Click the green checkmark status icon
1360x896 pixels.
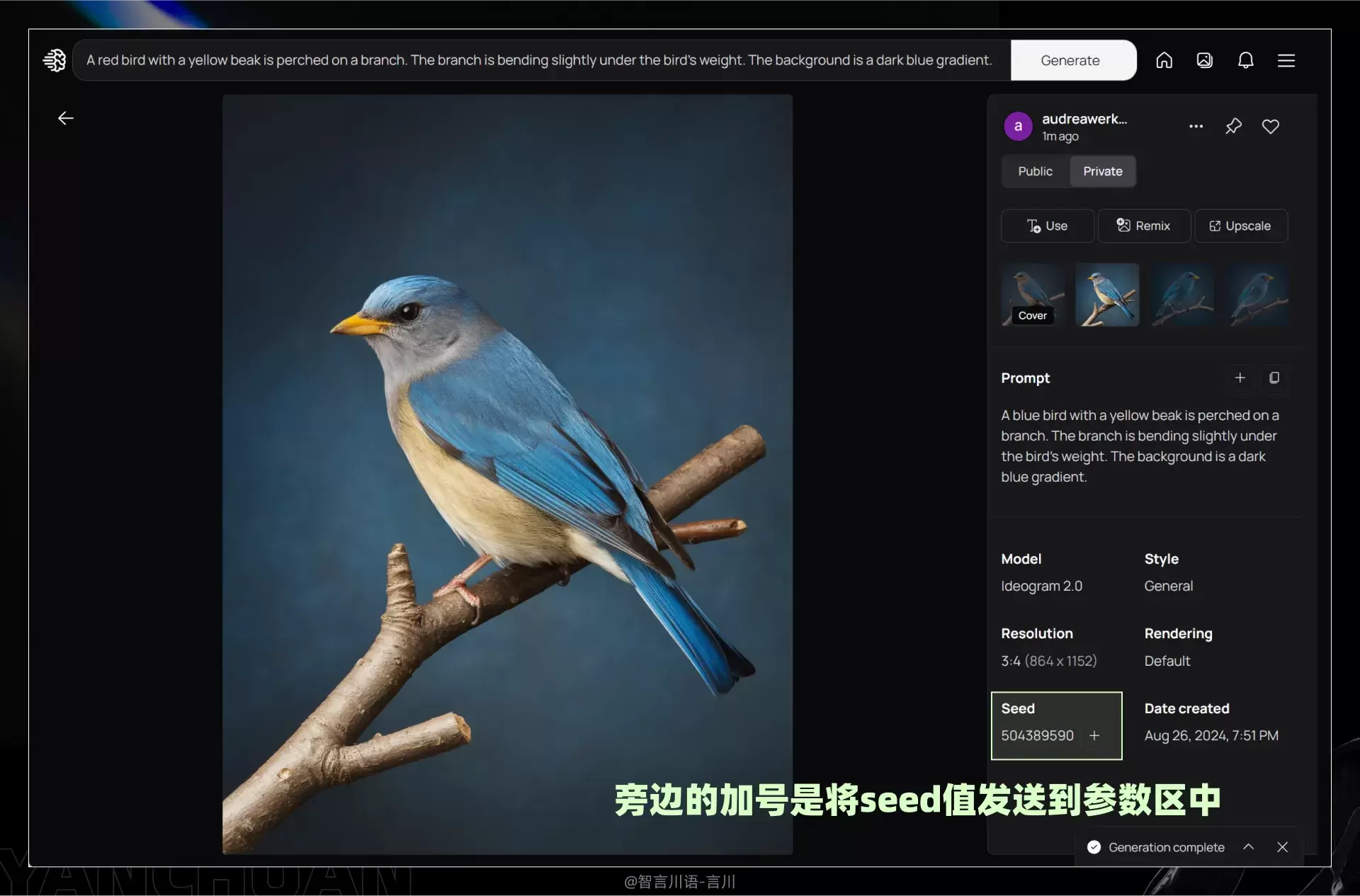point(1094,847)
